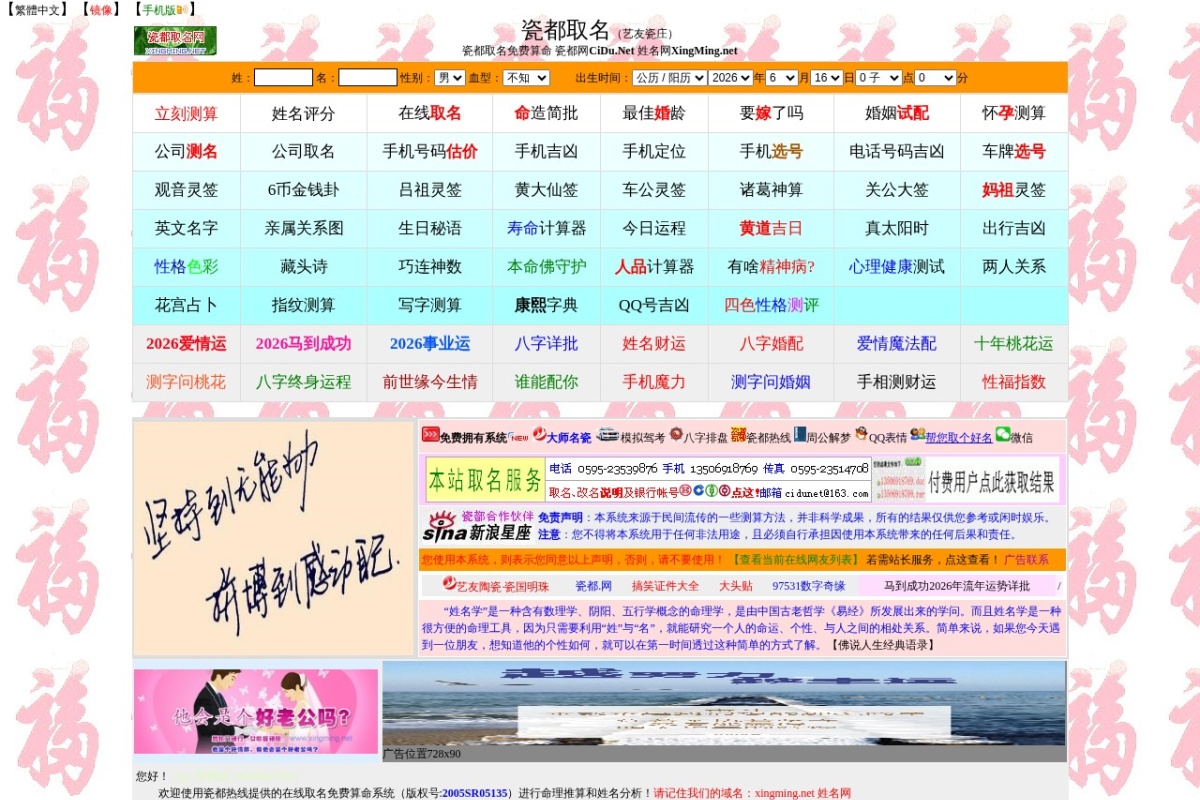Click the QQ表情 penguin icon

tap(861, 435)
